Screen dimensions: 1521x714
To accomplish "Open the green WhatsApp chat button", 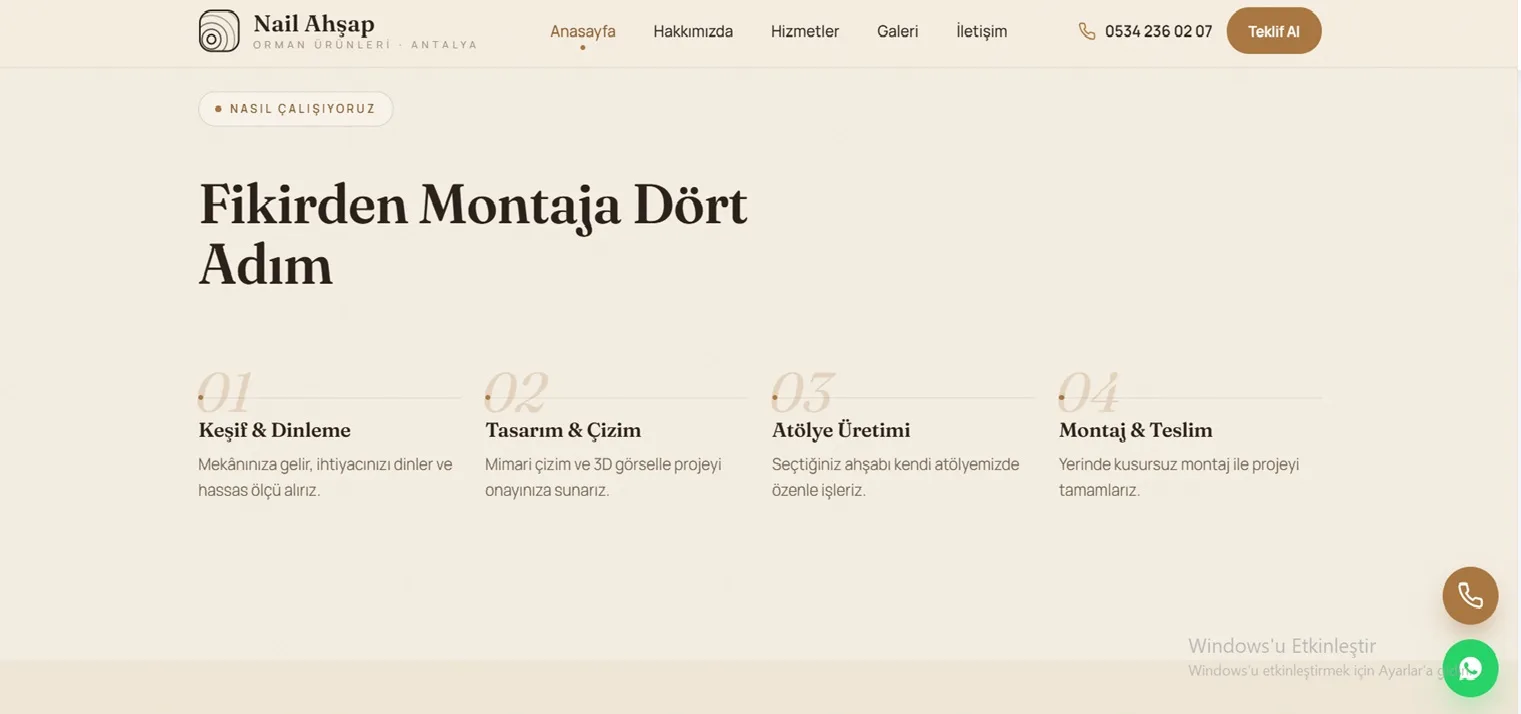I will (x=1470, y=668).
